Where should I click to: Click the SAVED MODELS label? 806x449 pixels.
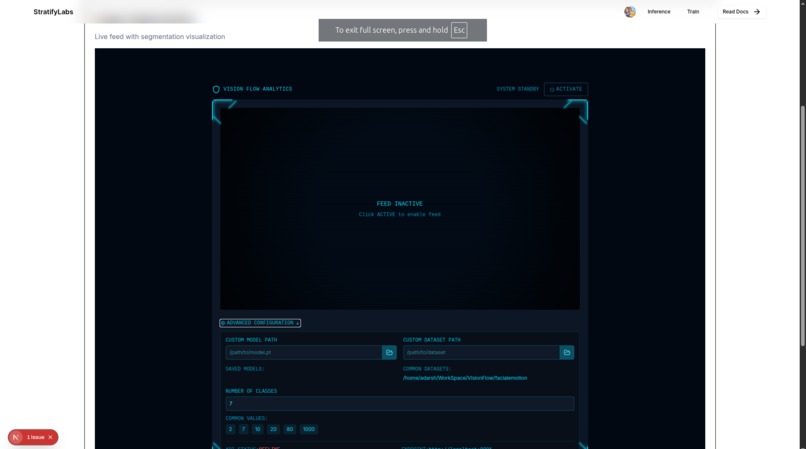coord(245,369)
